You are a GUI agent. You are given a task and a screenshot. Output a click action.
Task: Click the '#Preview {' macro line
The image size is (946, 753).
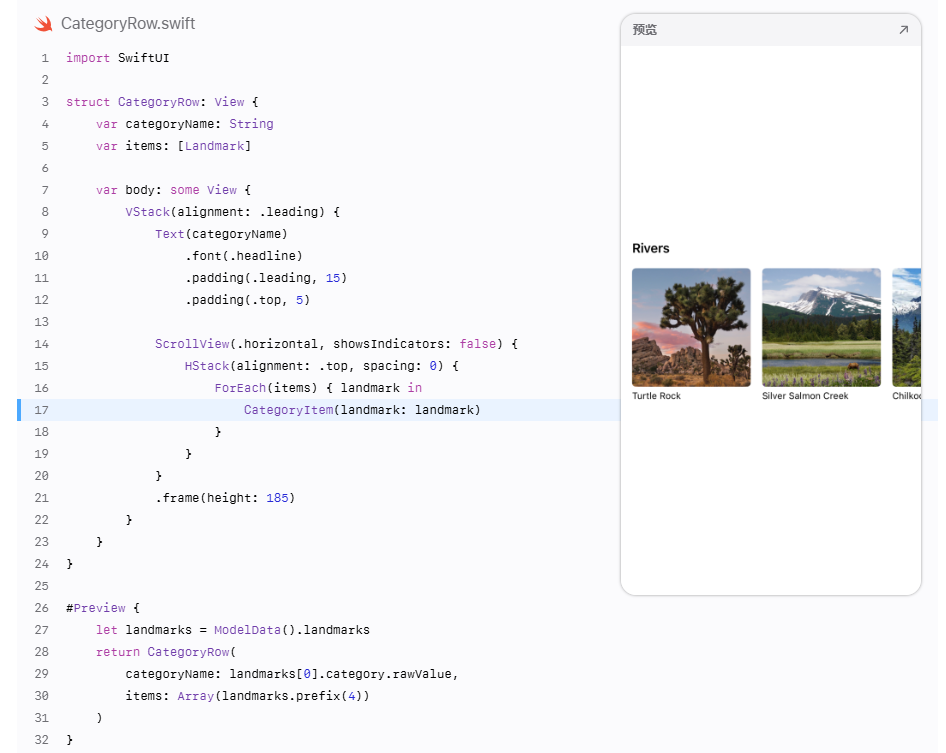tap(103, 608)
